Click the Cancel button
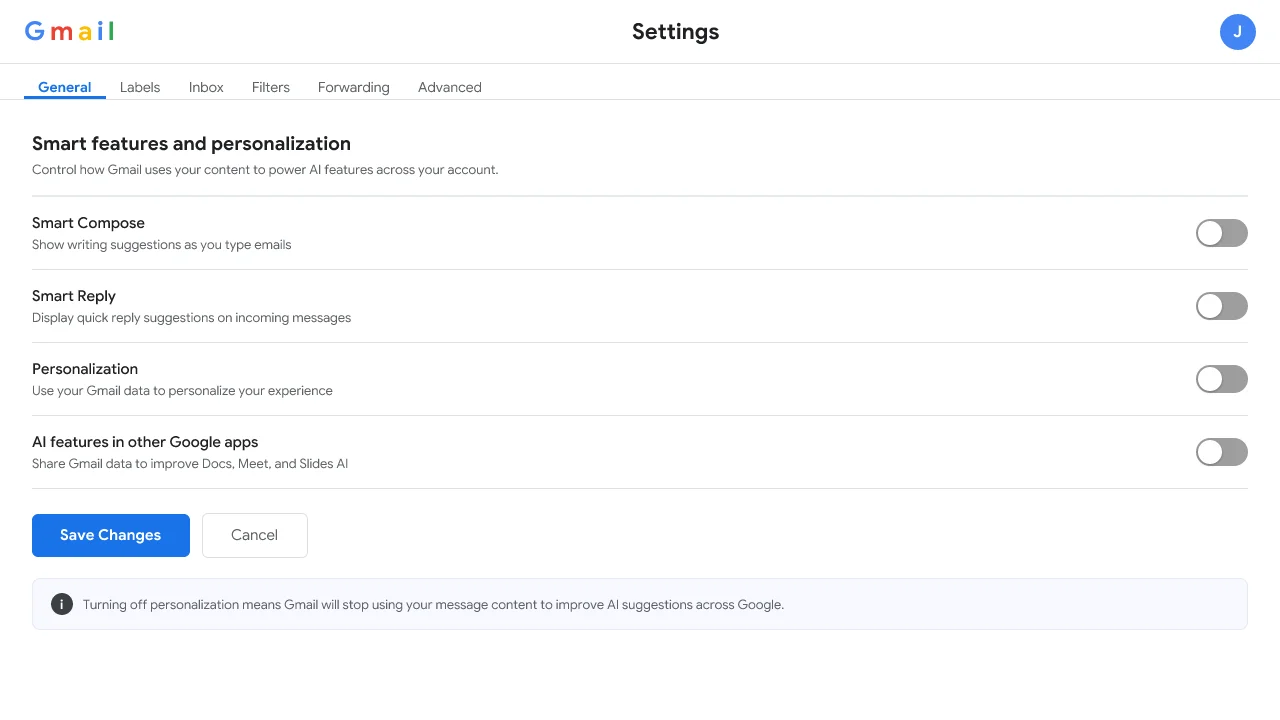1280x720 pixels. pyautogui.click(x=255, y=535)
